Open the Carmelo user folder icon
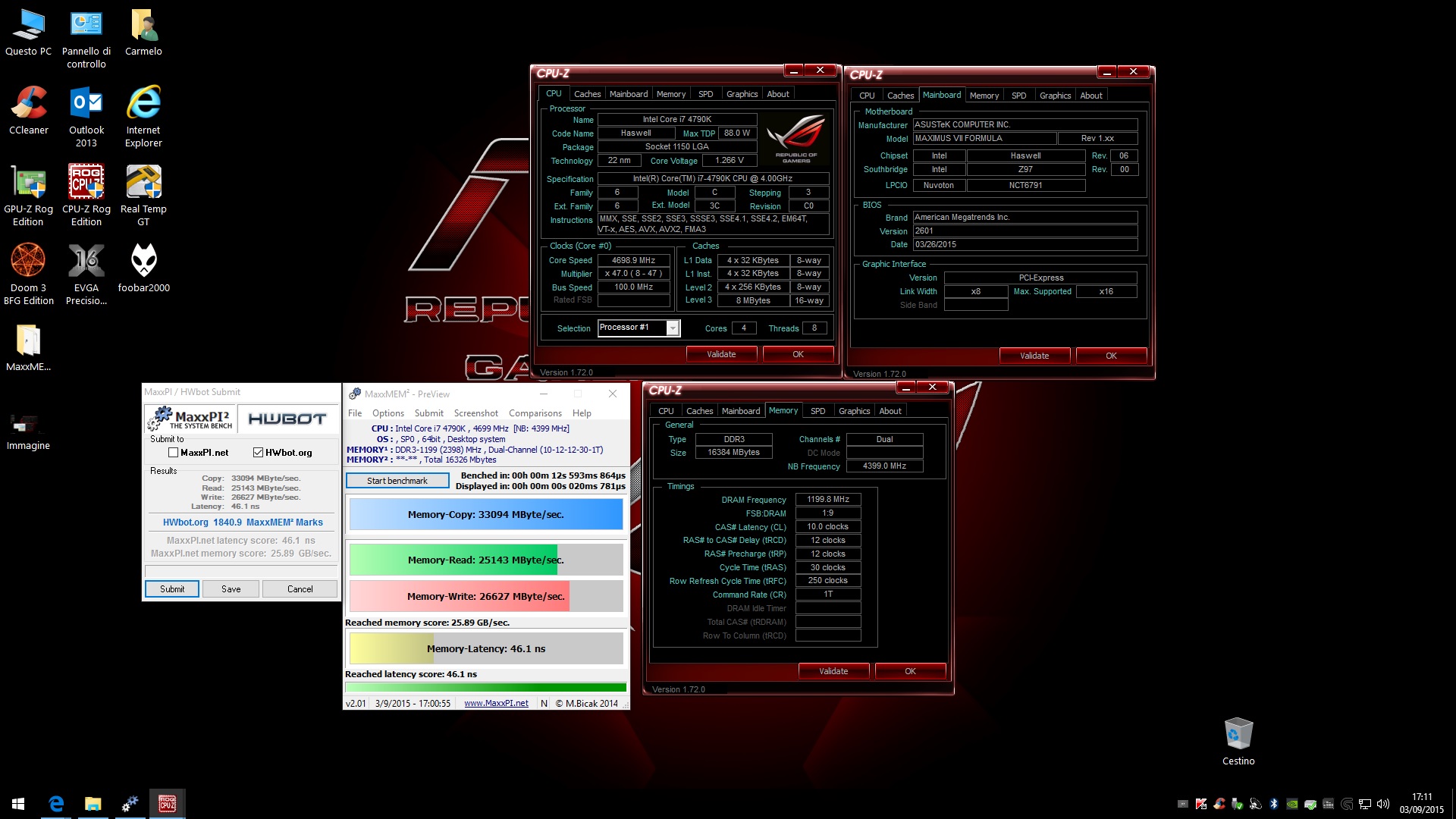The image size is (1456, 819). click(143, 33)
